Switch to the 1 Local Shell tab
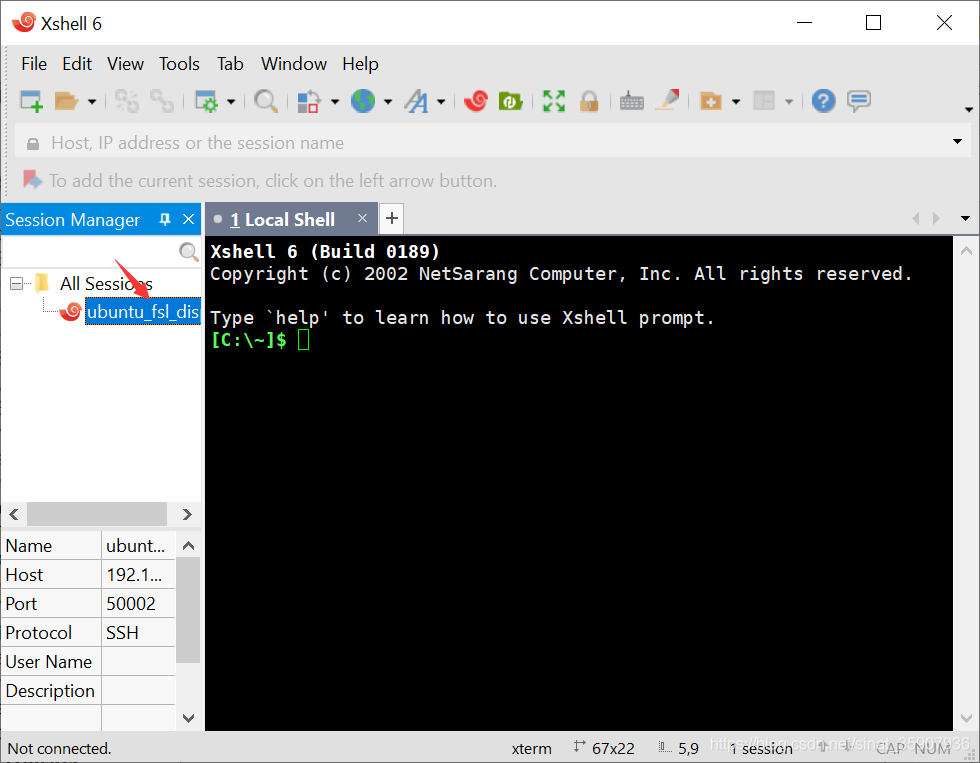The height and width of the screenshot is (763, 980). (282, 219)
